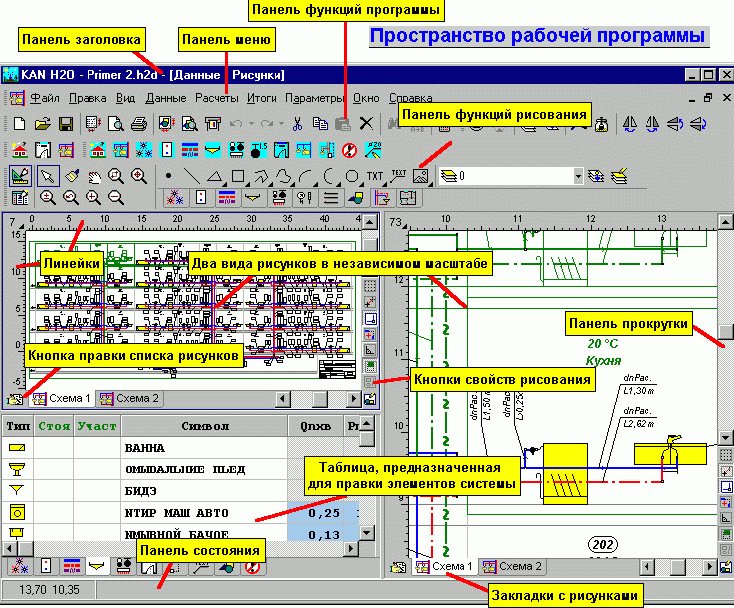Select the circle drawing tool
Screen dimensions: 734x608
(x=352, y=176)
